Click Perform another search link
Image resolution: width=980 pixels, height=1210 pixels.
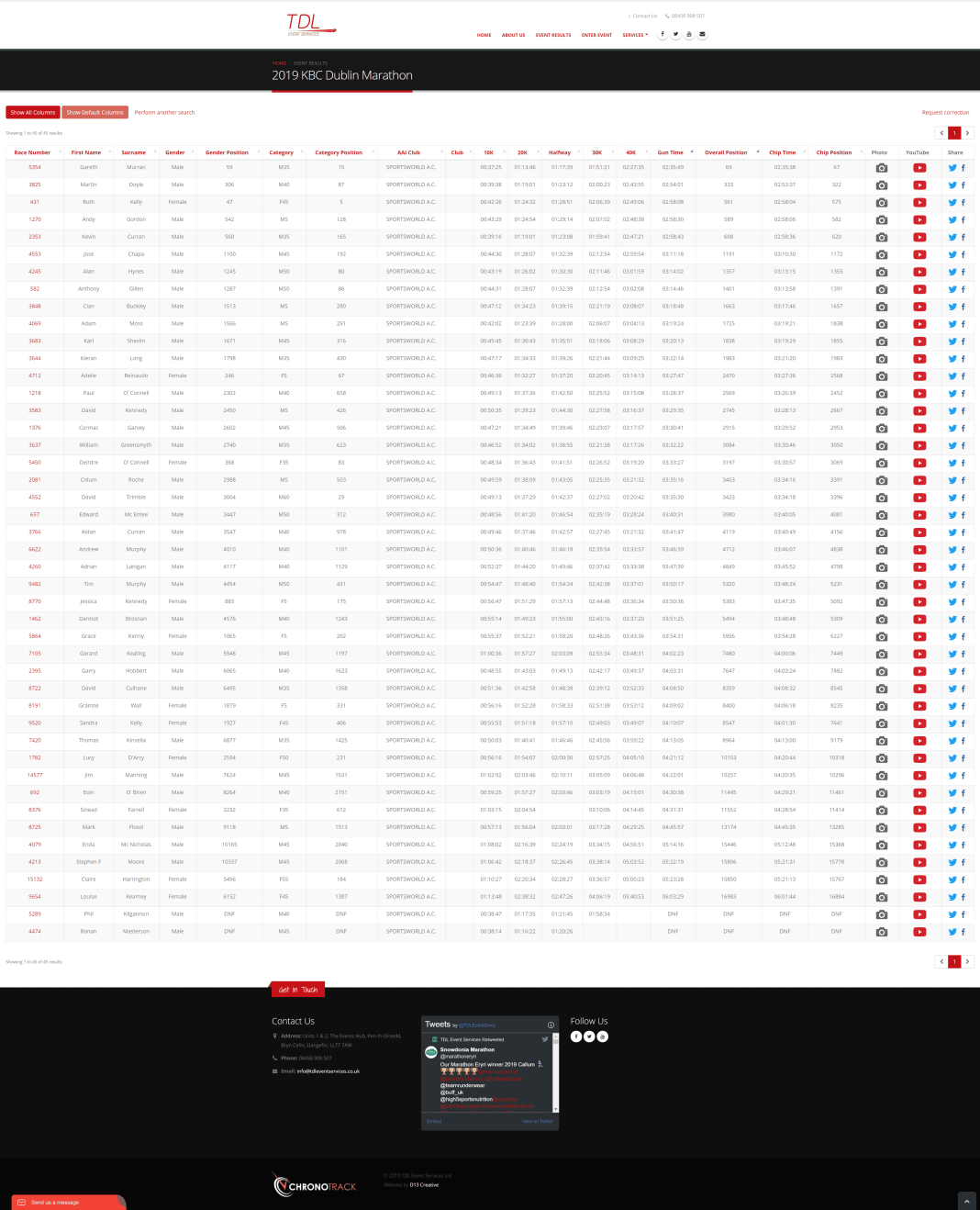click(164, 112)
